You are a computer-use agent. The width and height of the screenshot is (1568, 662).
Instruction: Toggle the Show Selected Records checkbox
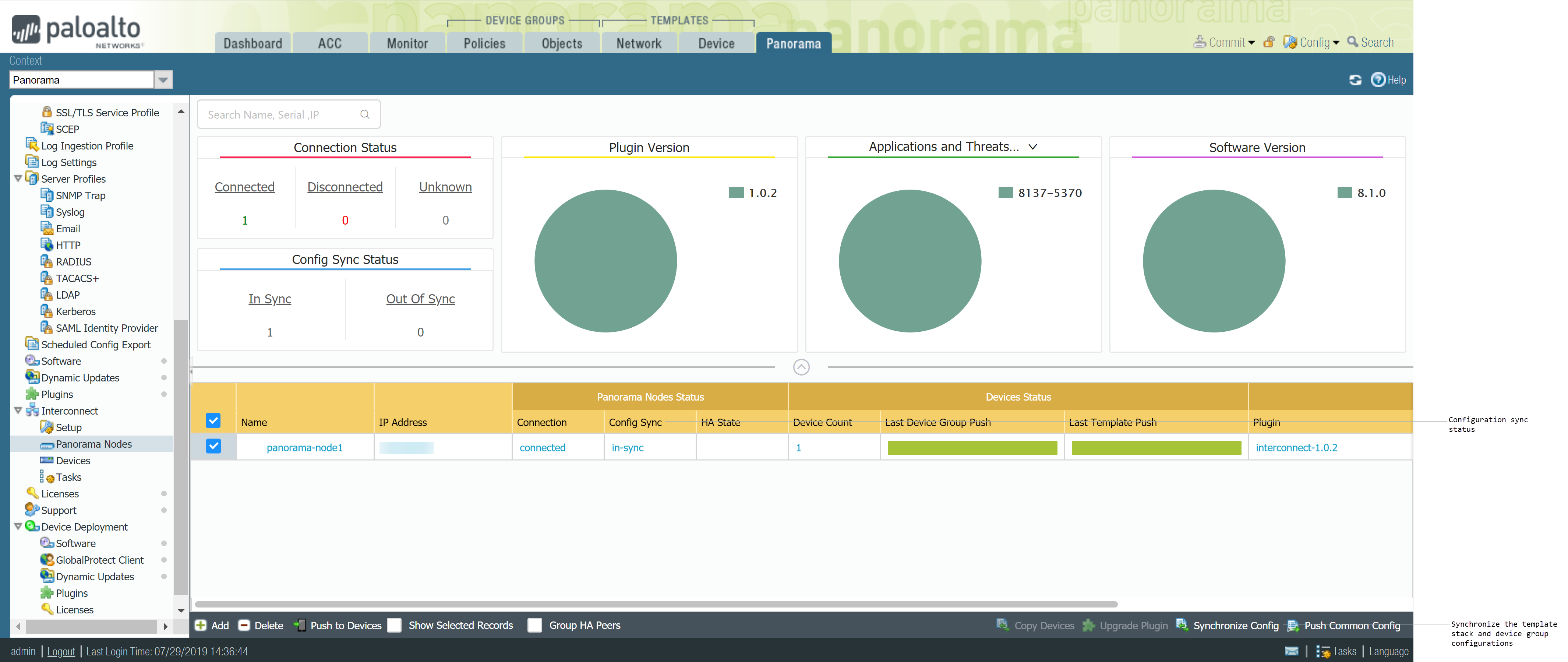[x=395, y=626]
